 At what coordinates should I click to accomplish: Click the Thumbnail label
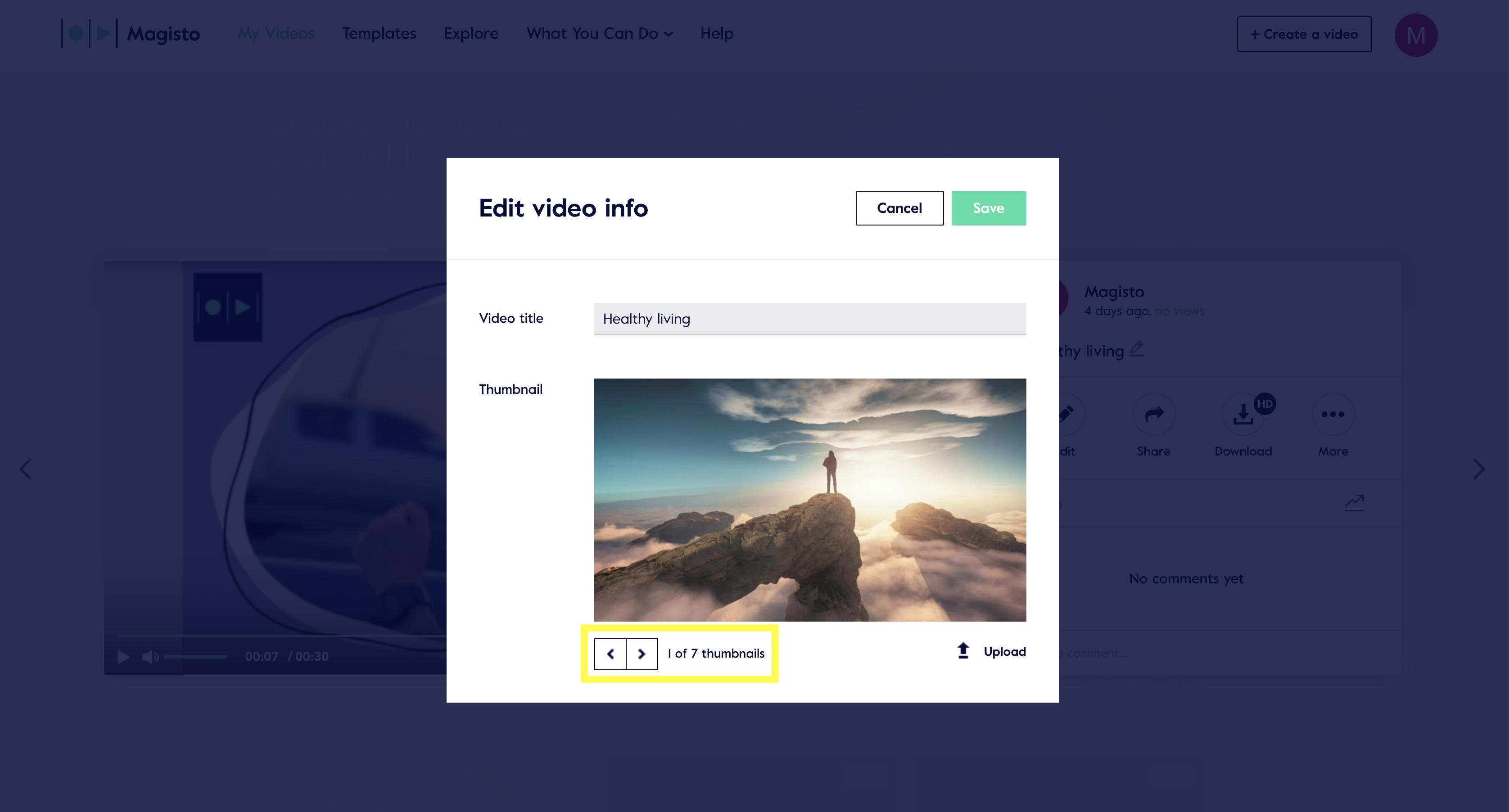click(510, 389)
